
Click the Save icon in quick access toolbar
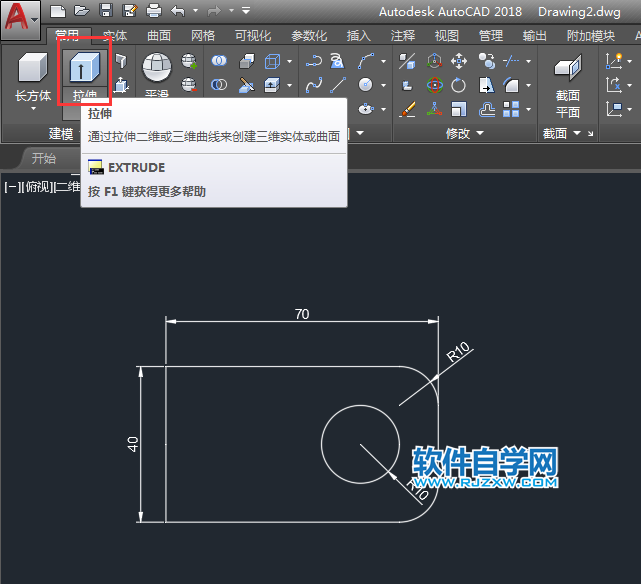pyautogui.click(x=106, y=12)
